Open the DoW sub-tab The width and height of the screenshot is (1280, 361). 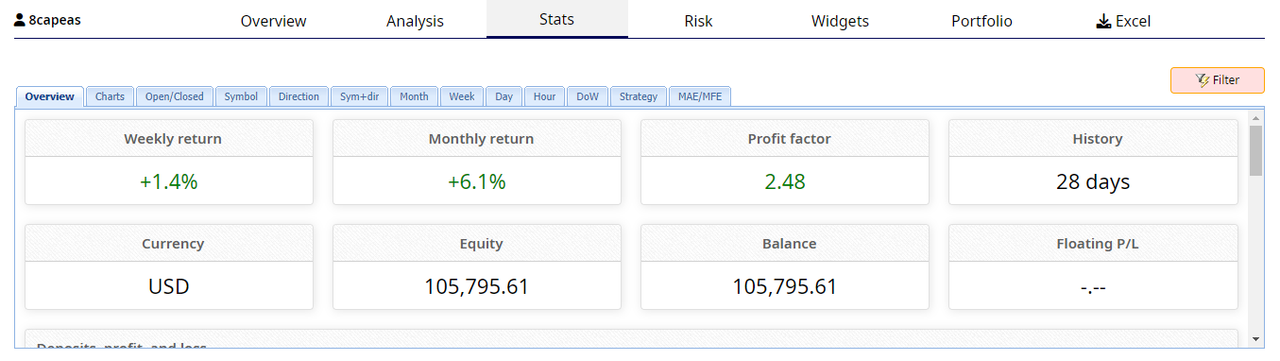coord(588,97)
